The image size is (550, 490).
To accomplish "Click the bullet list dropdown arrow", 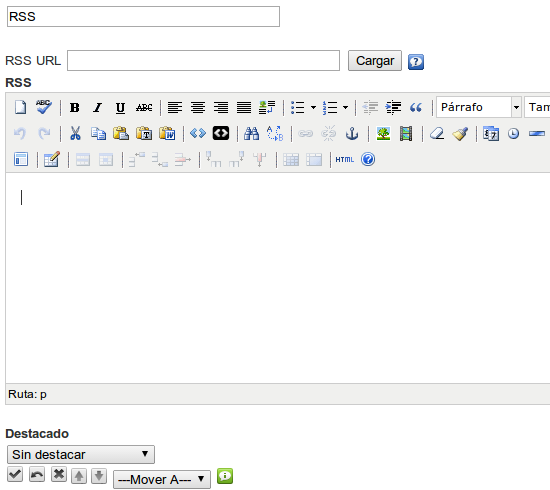I will click(x=313, y=107).
